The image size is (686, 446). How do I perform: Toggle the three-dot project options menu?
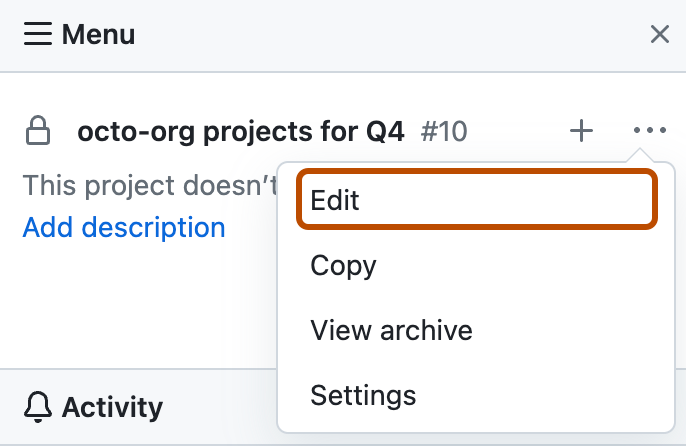[649, 131]
